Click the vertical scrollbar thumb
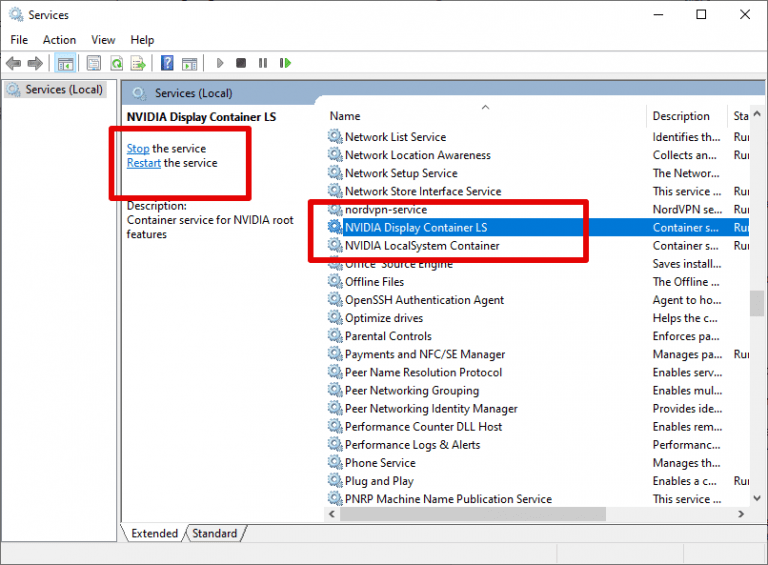This screenshot has width=768, height=565. pos(757,304)
